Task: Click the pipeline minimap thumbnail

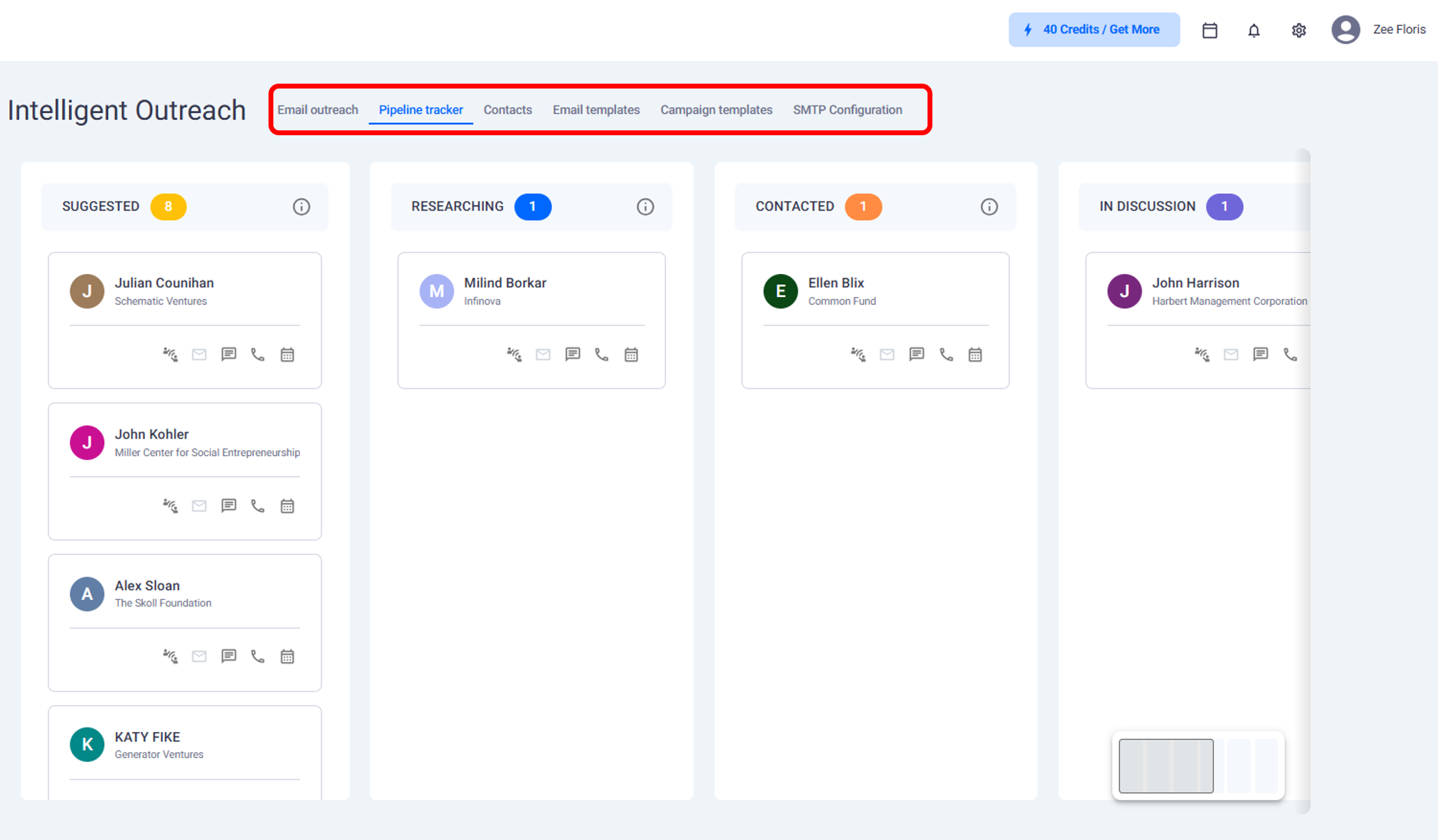Action: coord(1197,765)
